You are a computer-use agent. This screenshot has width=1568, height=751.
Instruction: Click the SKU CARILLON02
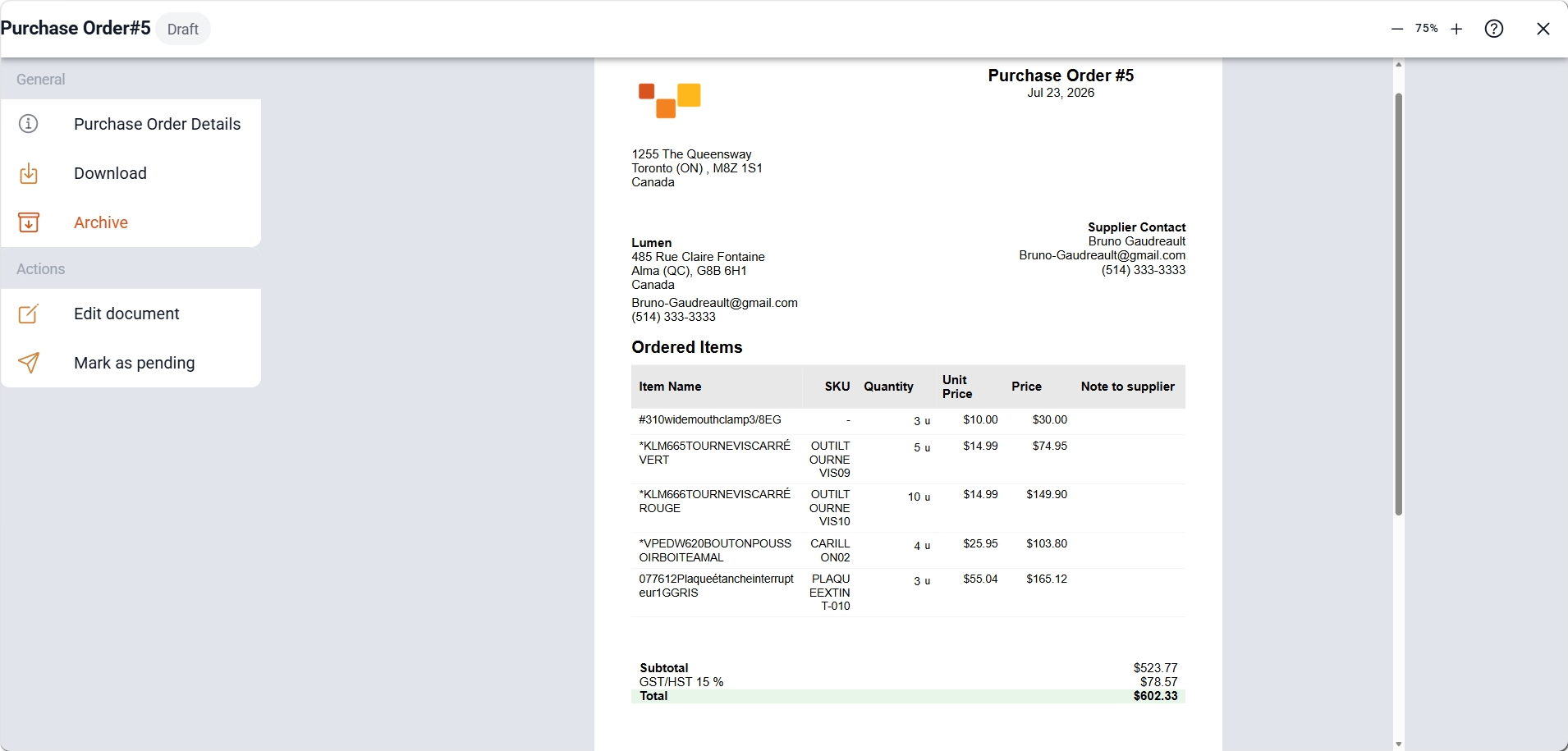pos(830,551)
